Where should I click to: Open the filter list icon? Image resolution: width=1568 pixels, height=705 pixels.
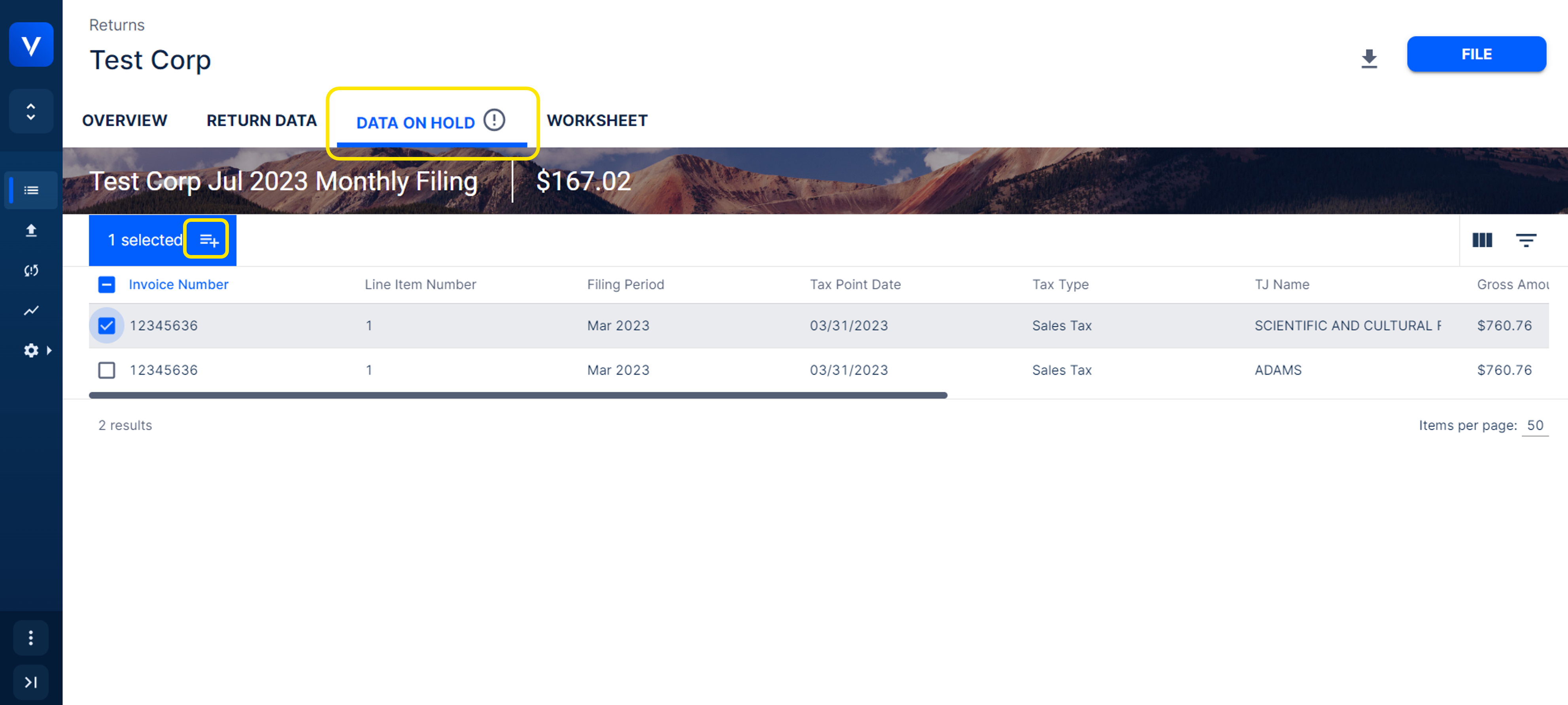(1525, 240)
